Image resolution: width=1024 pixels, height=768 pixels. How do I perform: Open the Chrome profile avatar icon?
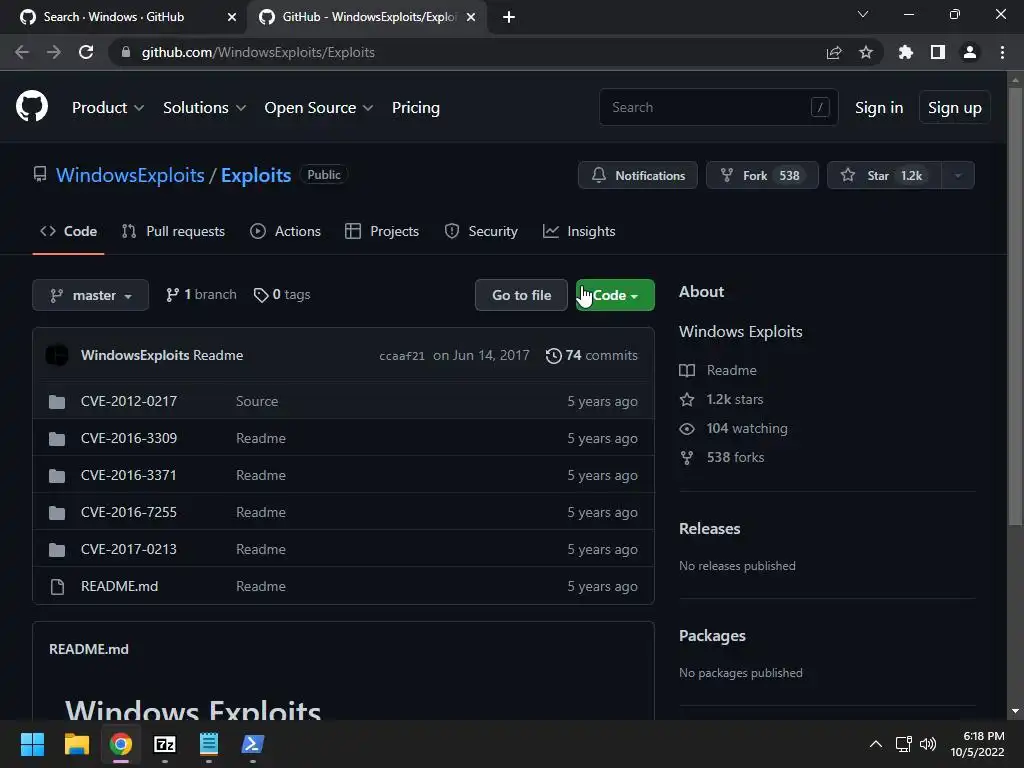(x=970, y=52)
